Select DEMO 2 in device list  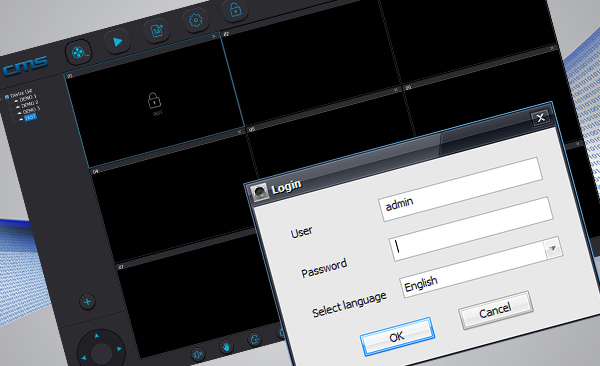(29, 105)
